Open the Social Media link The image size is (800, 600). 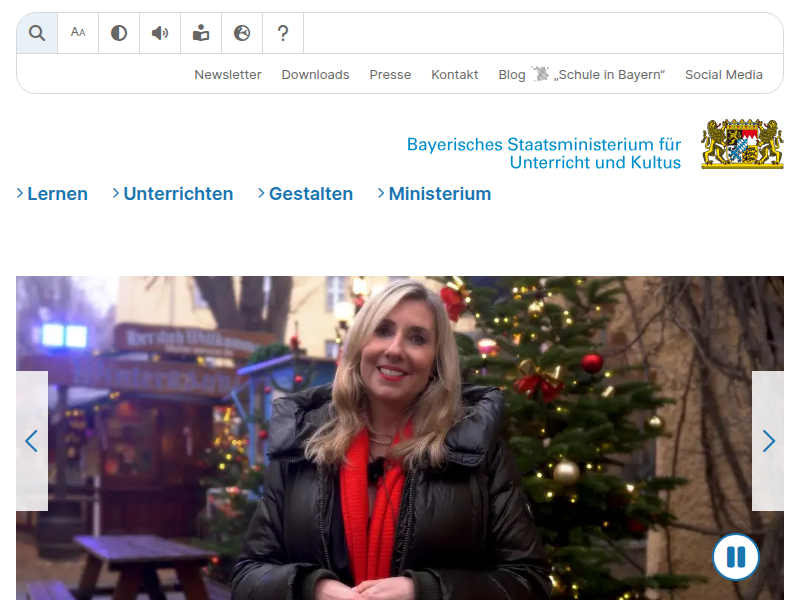tap(724, 75)
